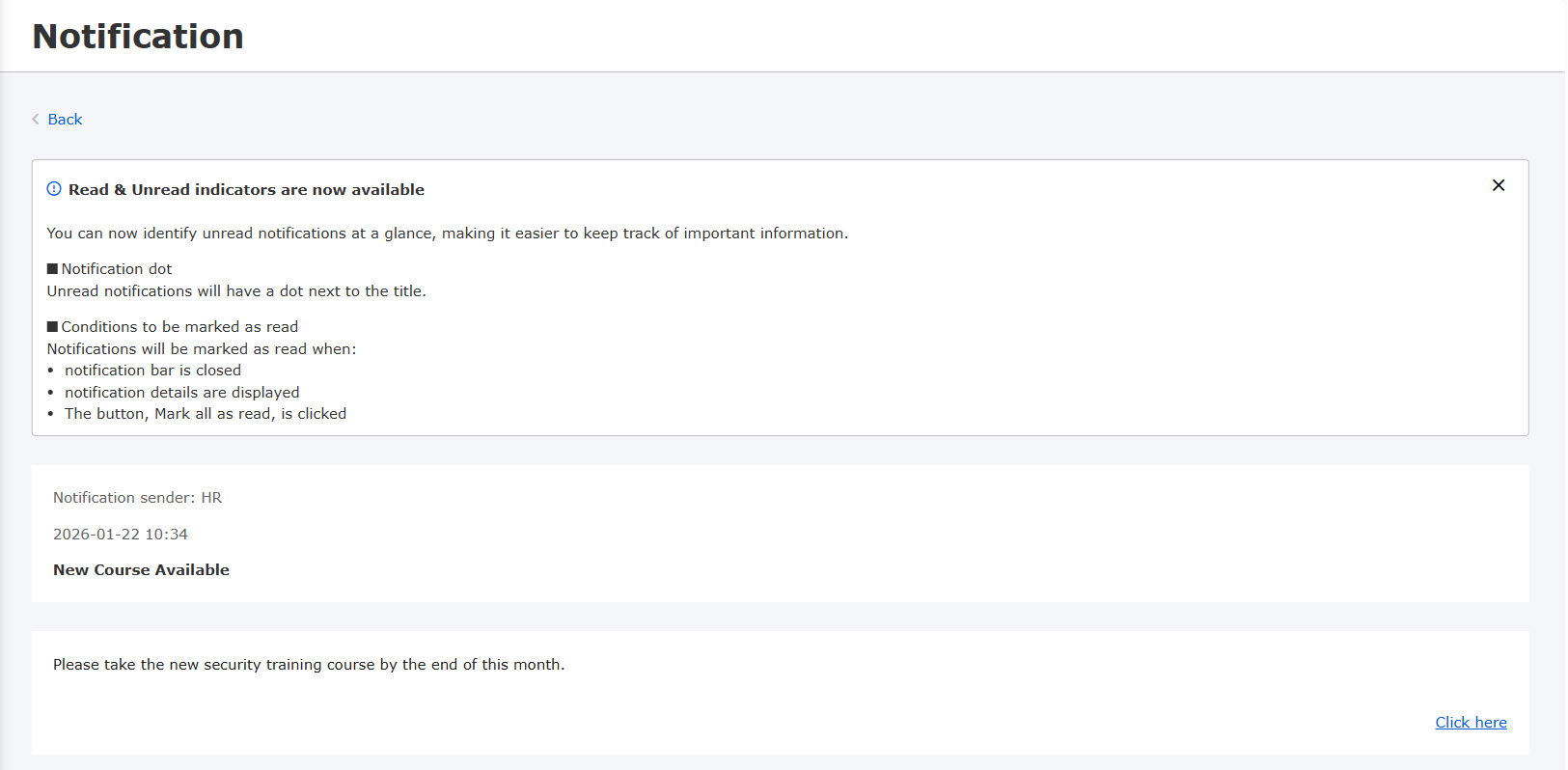Click the square bullet beside Conditions heading

(52, 327)
